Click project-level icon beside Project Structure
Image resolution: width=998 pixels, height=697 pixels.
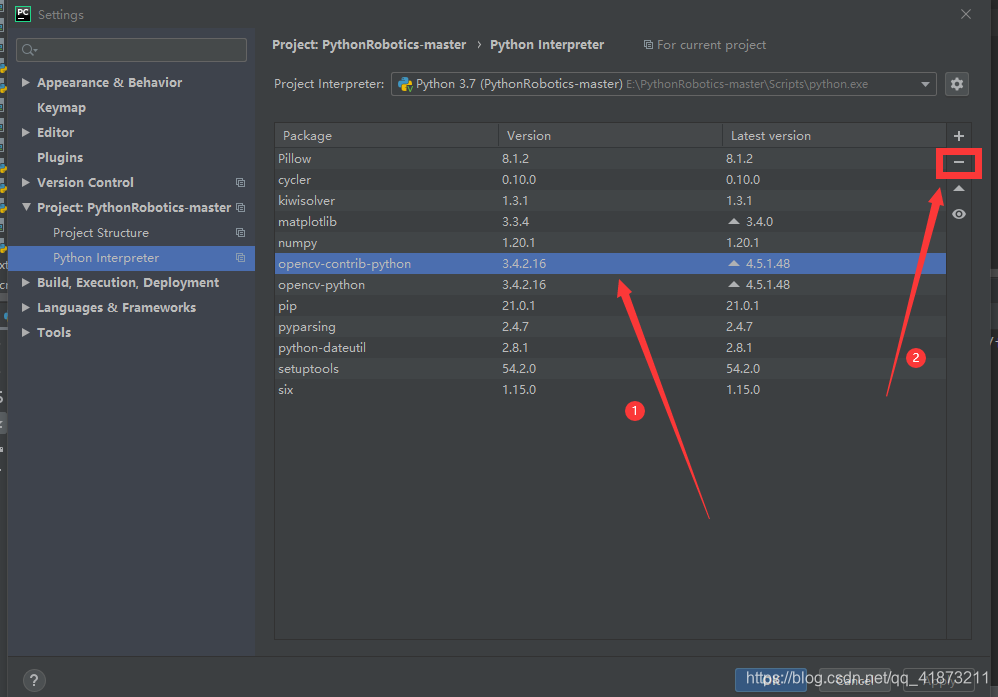pyautogui.click(x=240, y=232)
